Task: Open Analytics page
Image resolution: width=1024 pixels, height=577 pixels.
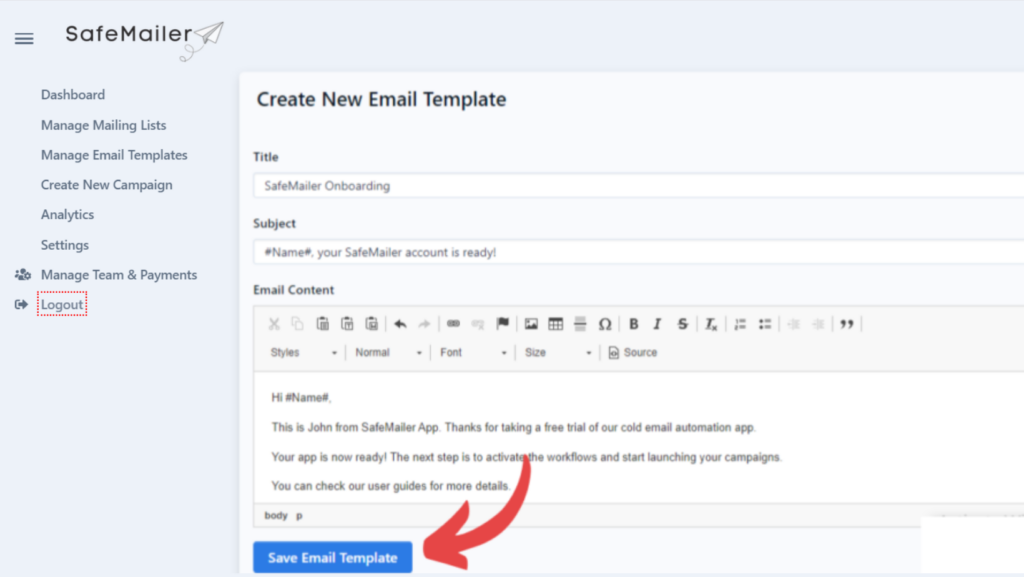Action: pyautogui.click(x=67, y=215)
